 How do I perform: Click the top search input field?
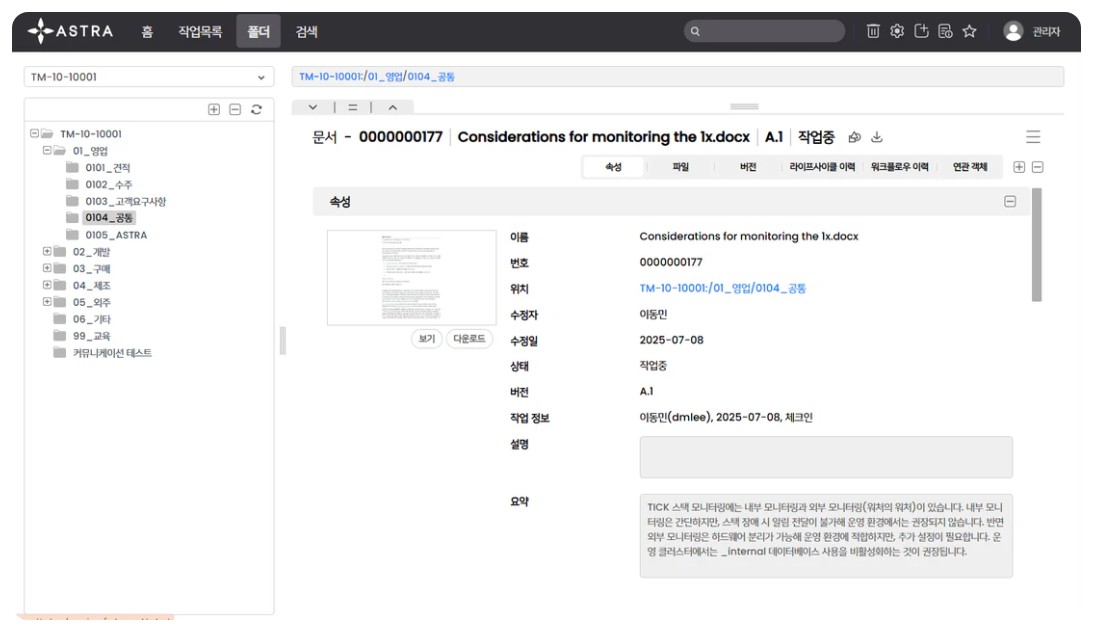coord(765,31)
